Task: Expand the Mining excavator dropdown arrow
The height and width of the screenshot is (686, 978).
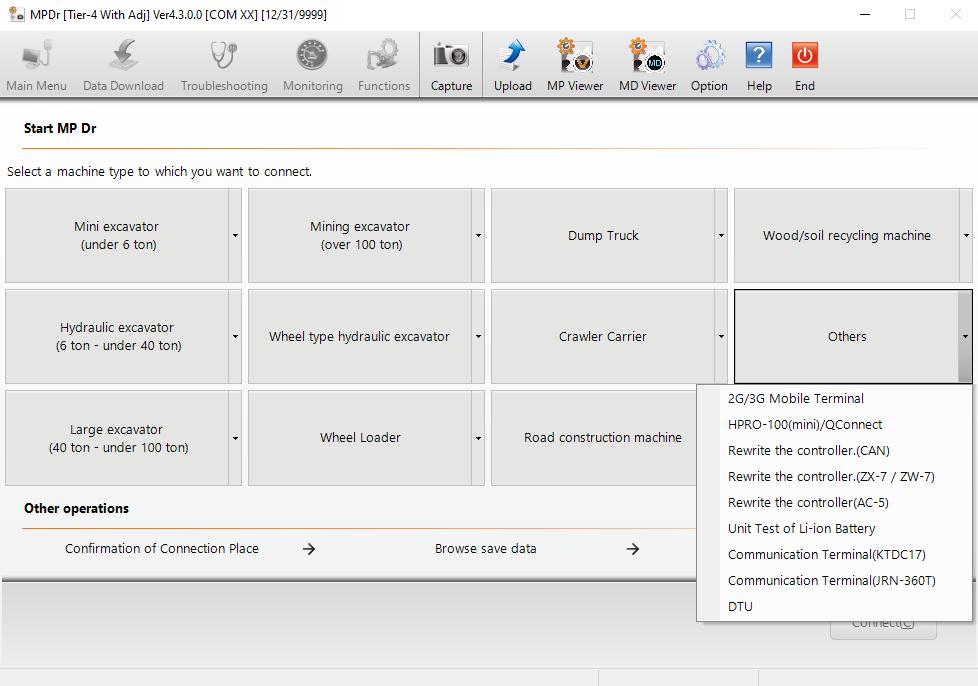Action: coord(478,236)
